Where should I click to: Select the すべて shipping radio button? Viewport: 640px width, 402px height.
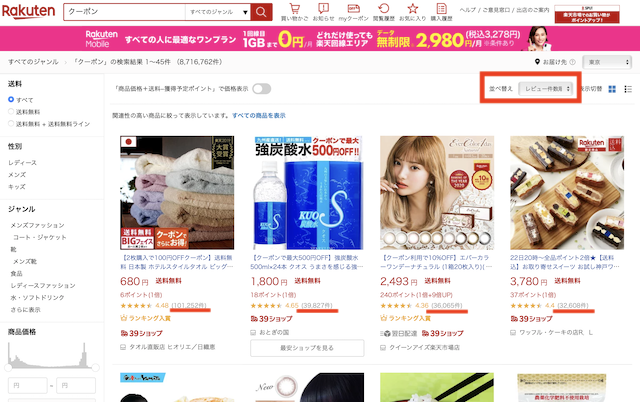(x=11, y=99)
